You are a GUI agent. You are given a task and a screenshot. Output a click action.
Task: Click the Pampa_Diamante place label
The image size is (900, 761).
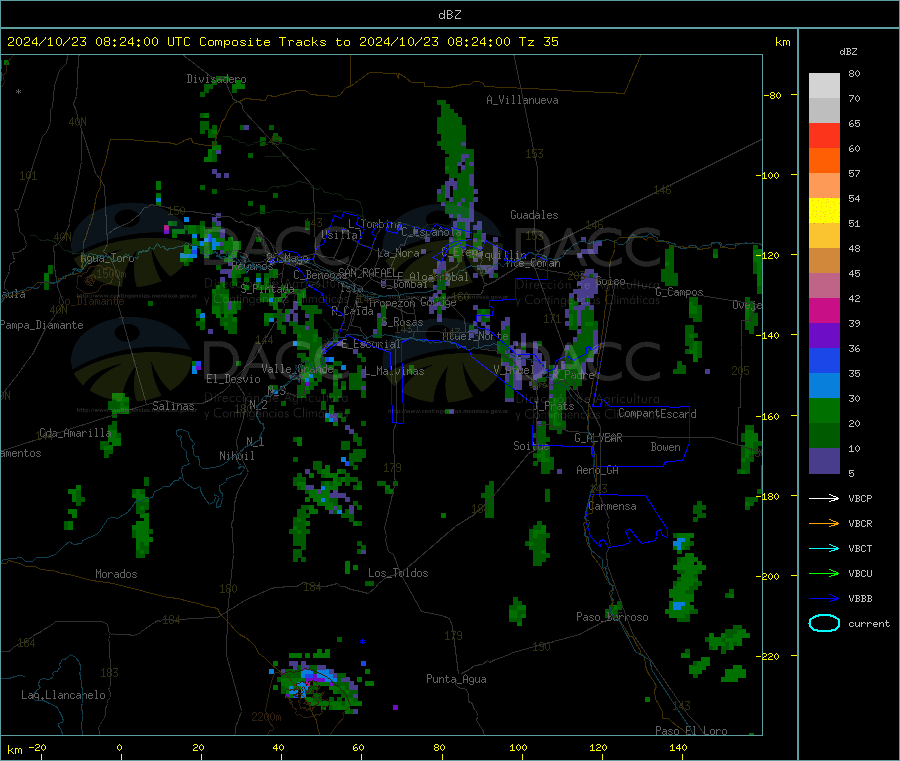click(42, 325)
